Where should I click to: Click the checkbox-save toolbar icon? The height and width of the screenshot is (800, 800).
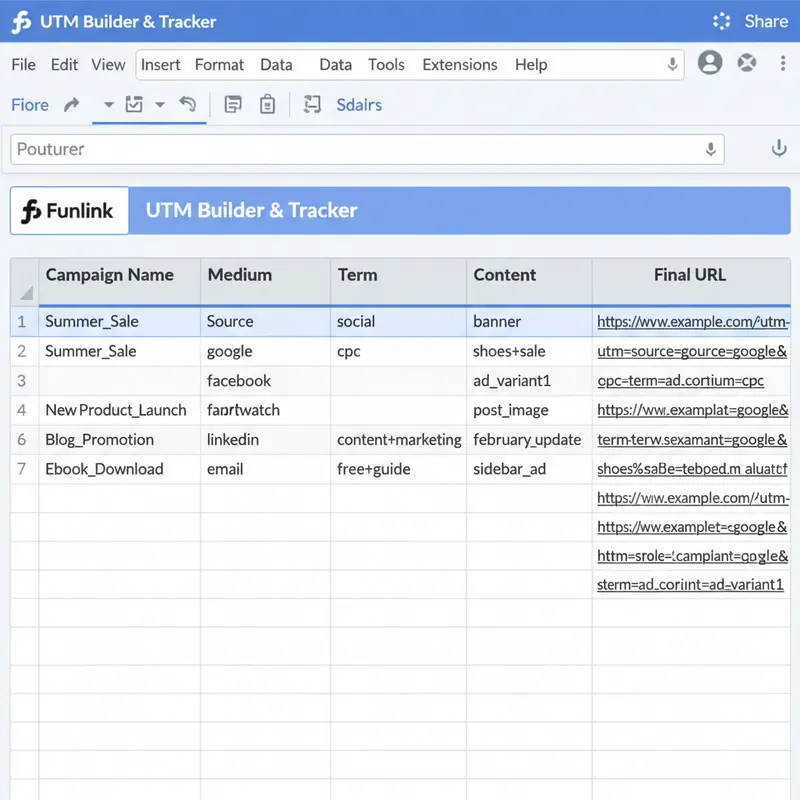tap(133, 104)
